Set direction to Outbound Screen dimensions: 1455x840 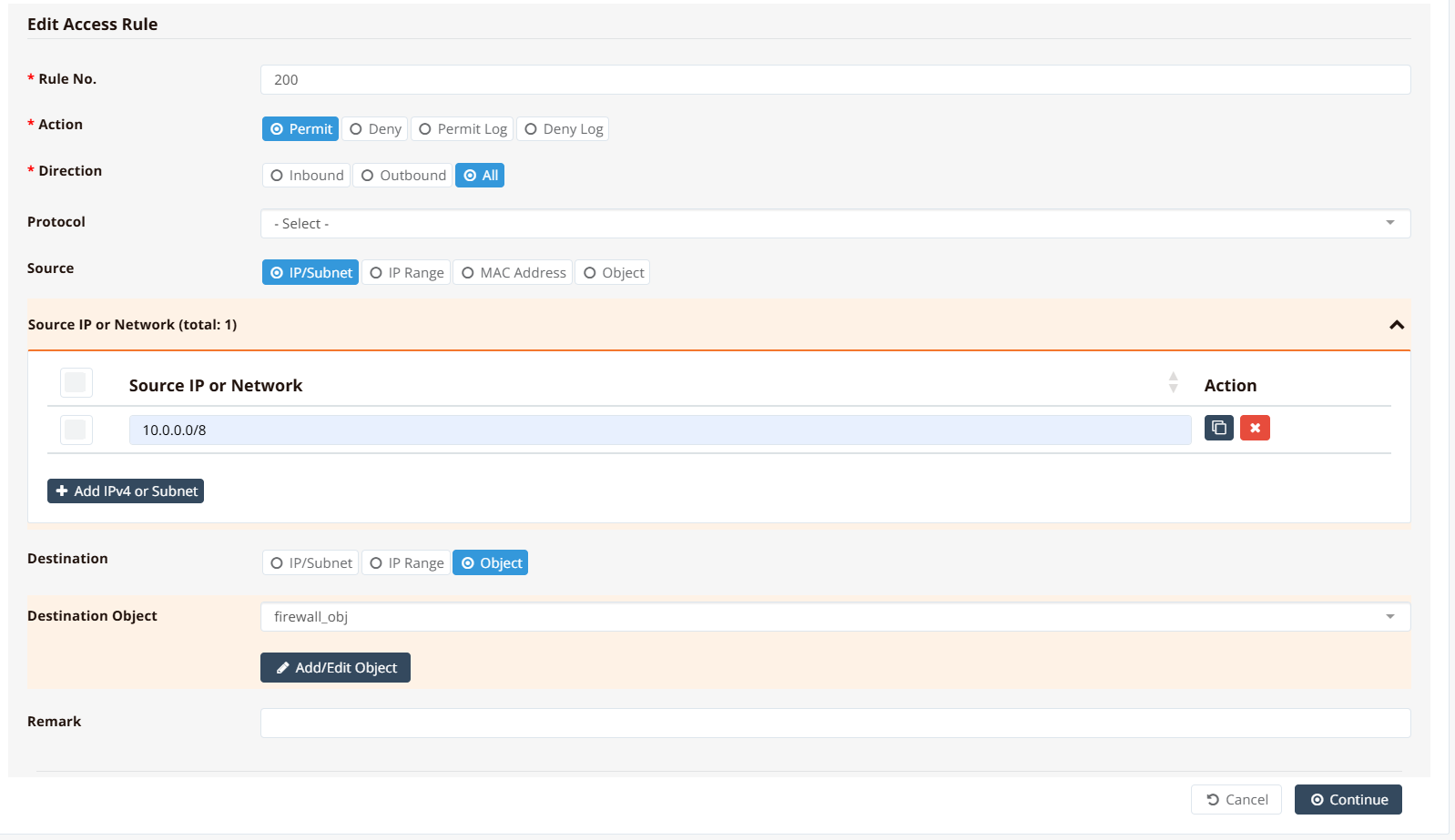tap(403, 176)
